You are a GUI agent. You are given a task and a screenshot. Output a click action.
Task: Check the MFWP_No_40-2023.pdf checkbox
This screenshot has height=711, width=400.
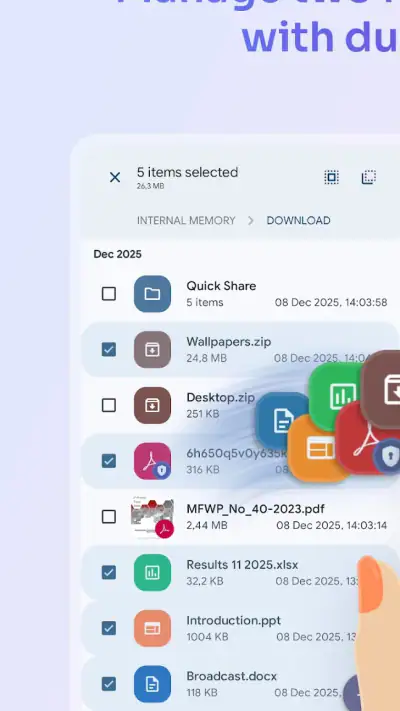click(109, 516)
